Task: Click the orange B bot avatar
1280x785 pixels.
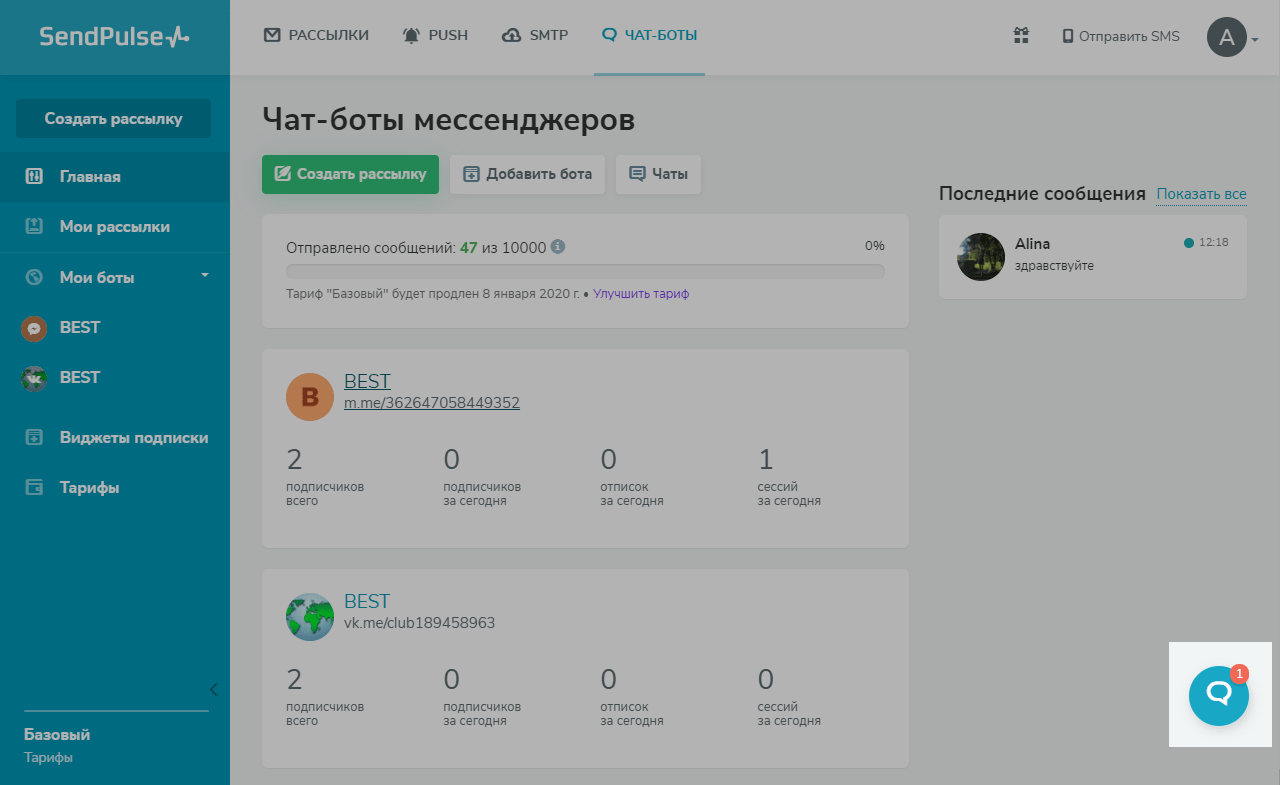Action: [309, 397]
